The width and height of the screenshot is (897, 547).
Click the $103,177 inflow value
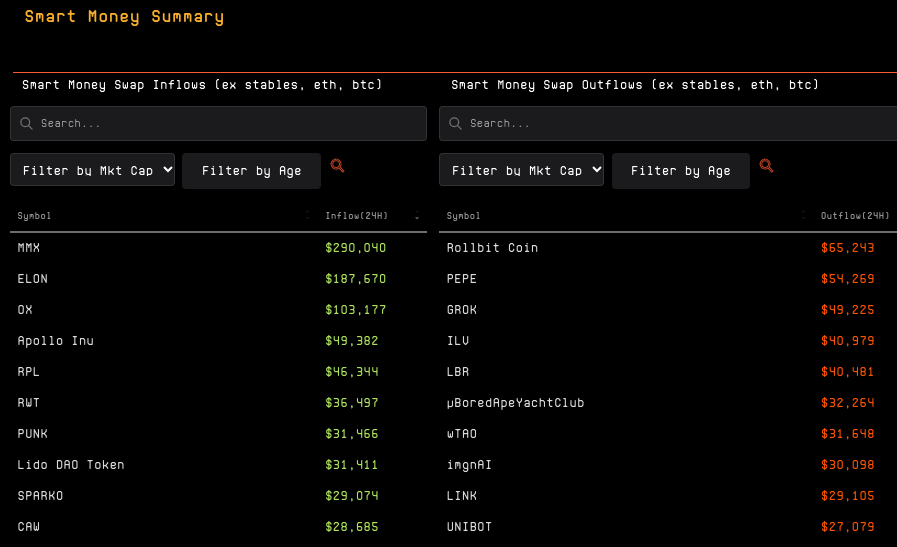355,310
